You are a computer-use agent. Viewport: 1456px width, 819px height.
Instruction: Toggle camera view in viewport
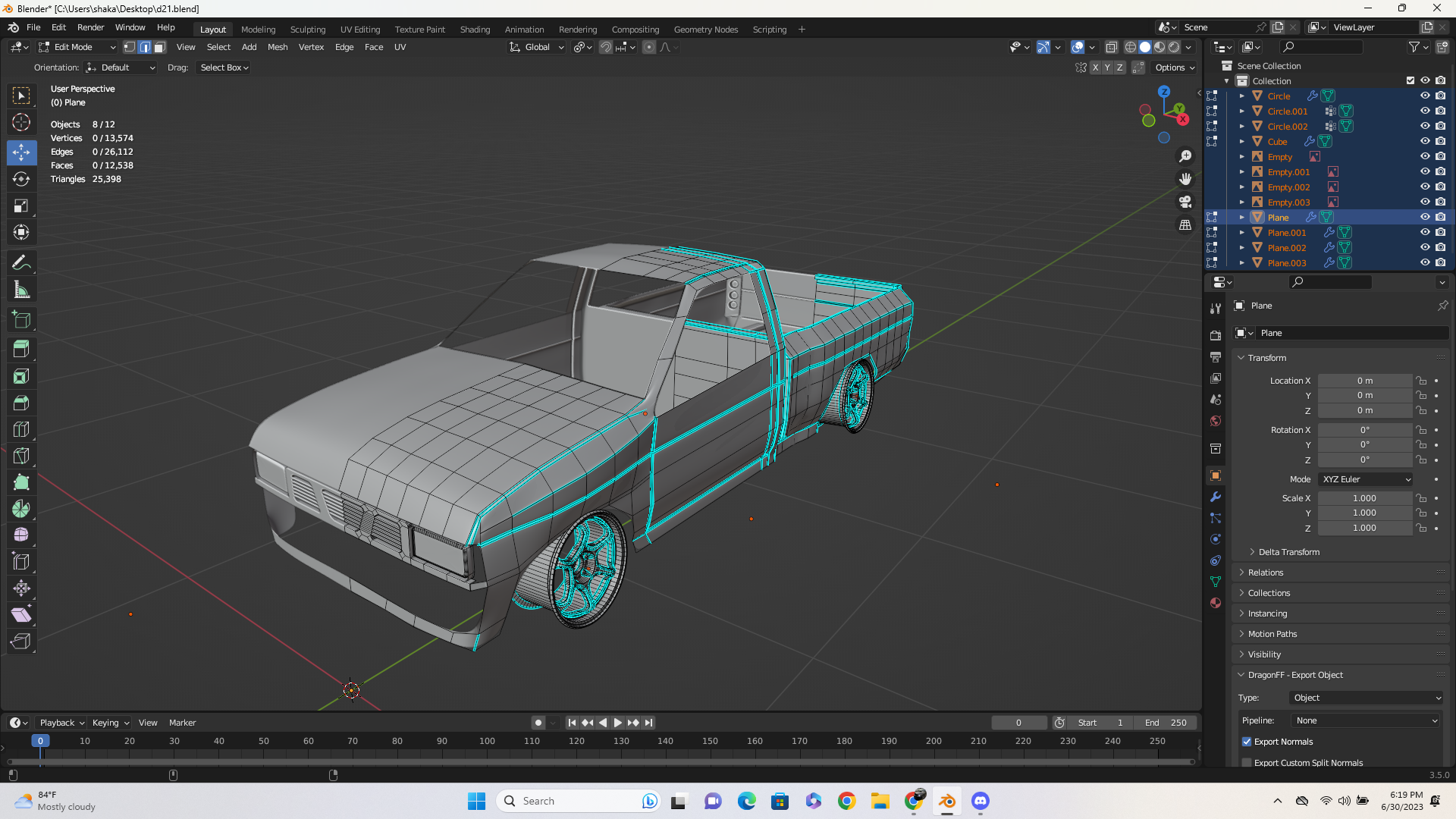click(1185, 202)
